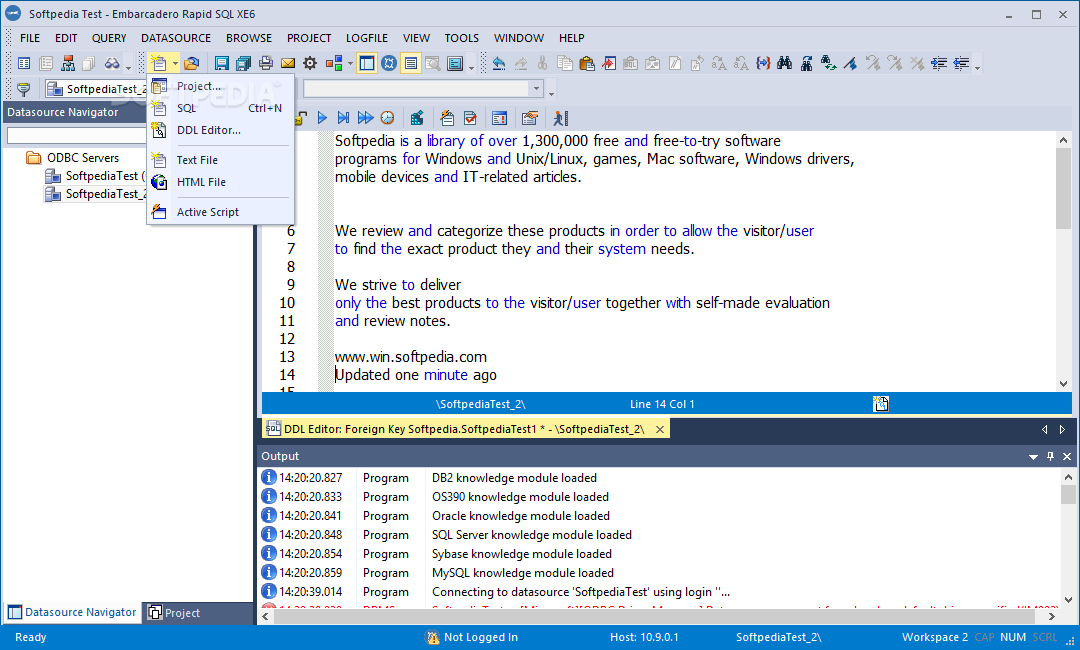Screen dimensions: 1080x650
Task: Click the Send Mail envelope icon
Action: point(288,63)
